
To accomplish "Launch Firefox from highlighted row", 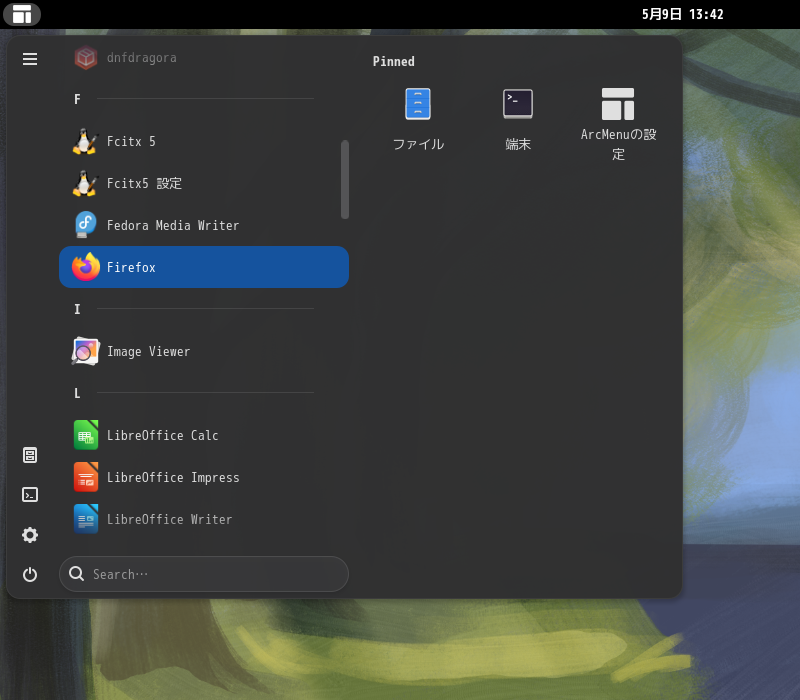I will click(x=204, y=267).
